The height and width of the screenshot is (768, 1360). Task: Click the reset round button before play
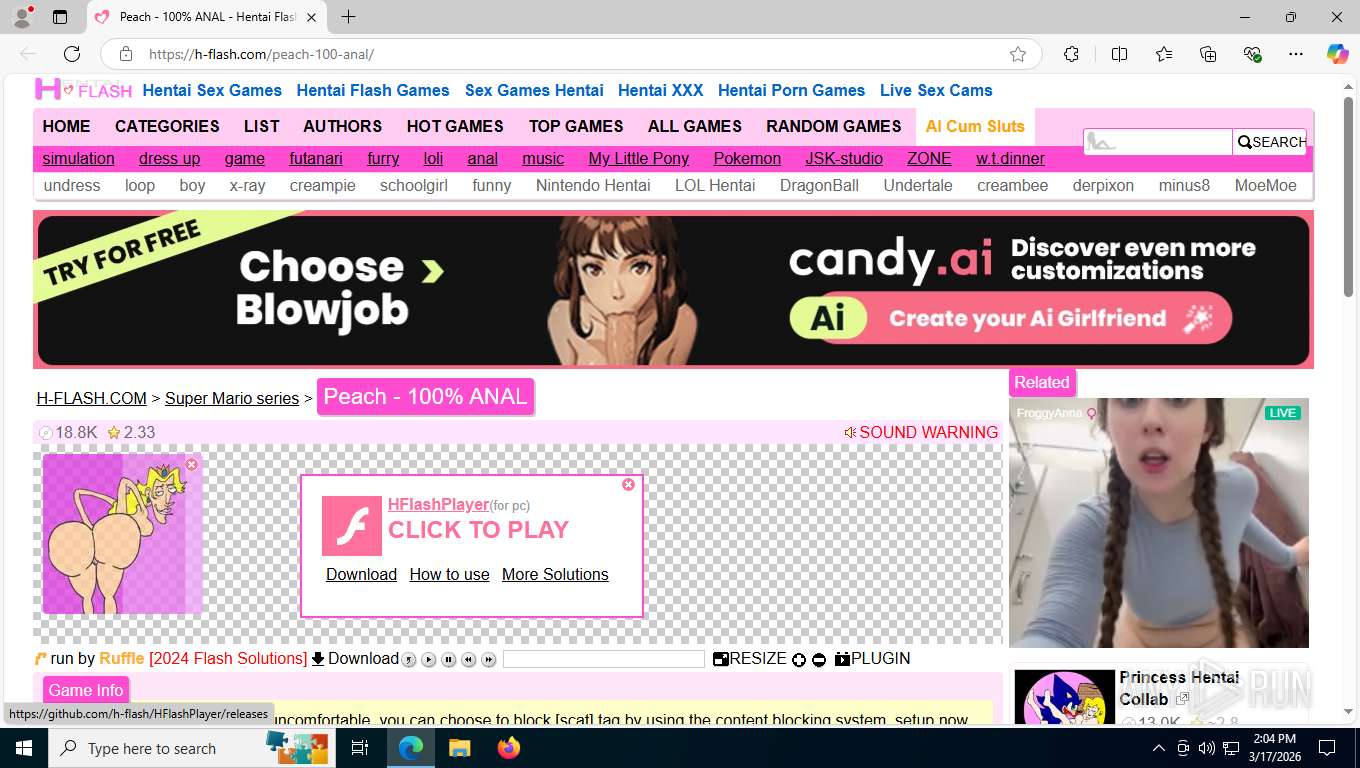tap(408, 659)
